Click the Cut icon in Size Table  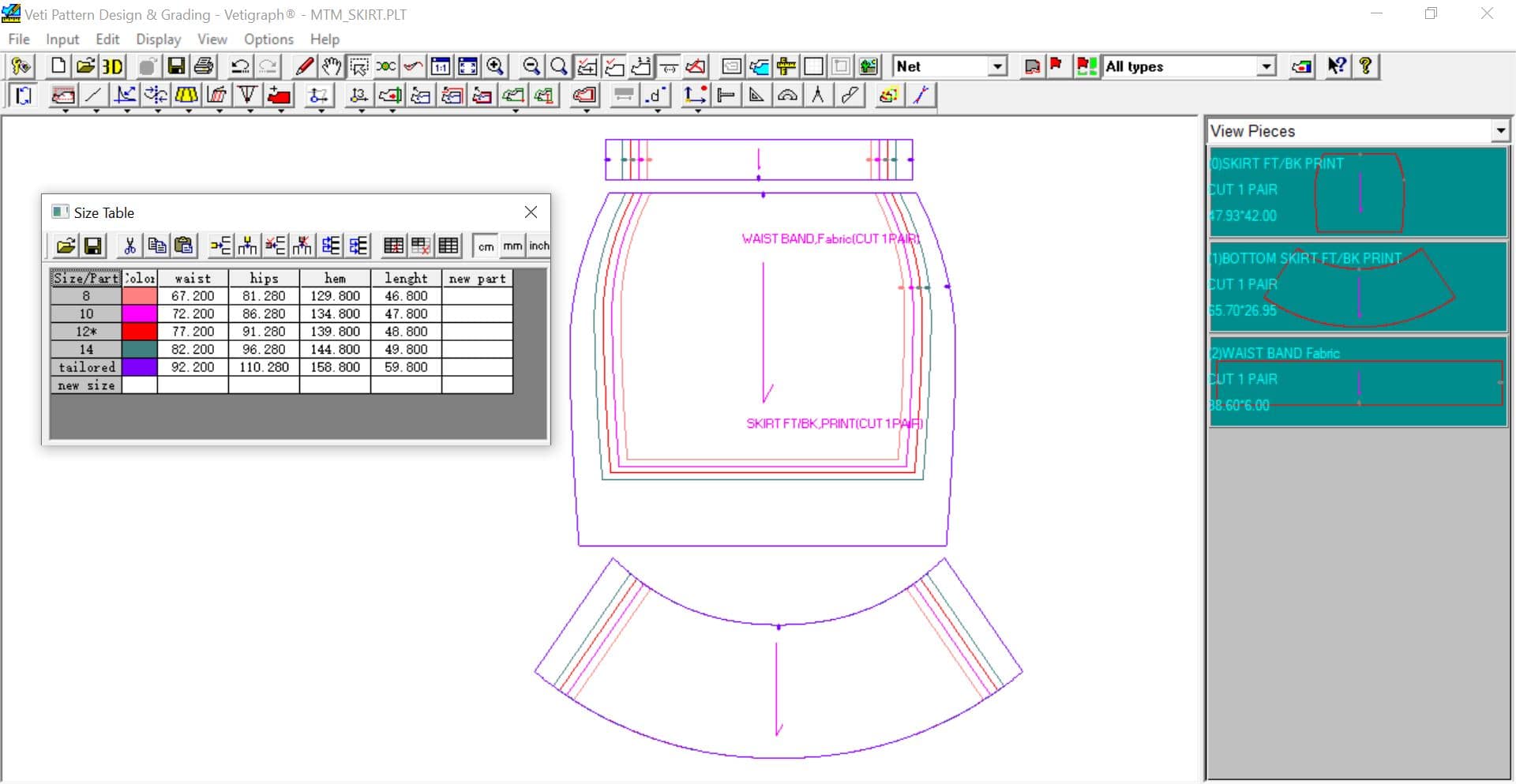click(129, 246)
